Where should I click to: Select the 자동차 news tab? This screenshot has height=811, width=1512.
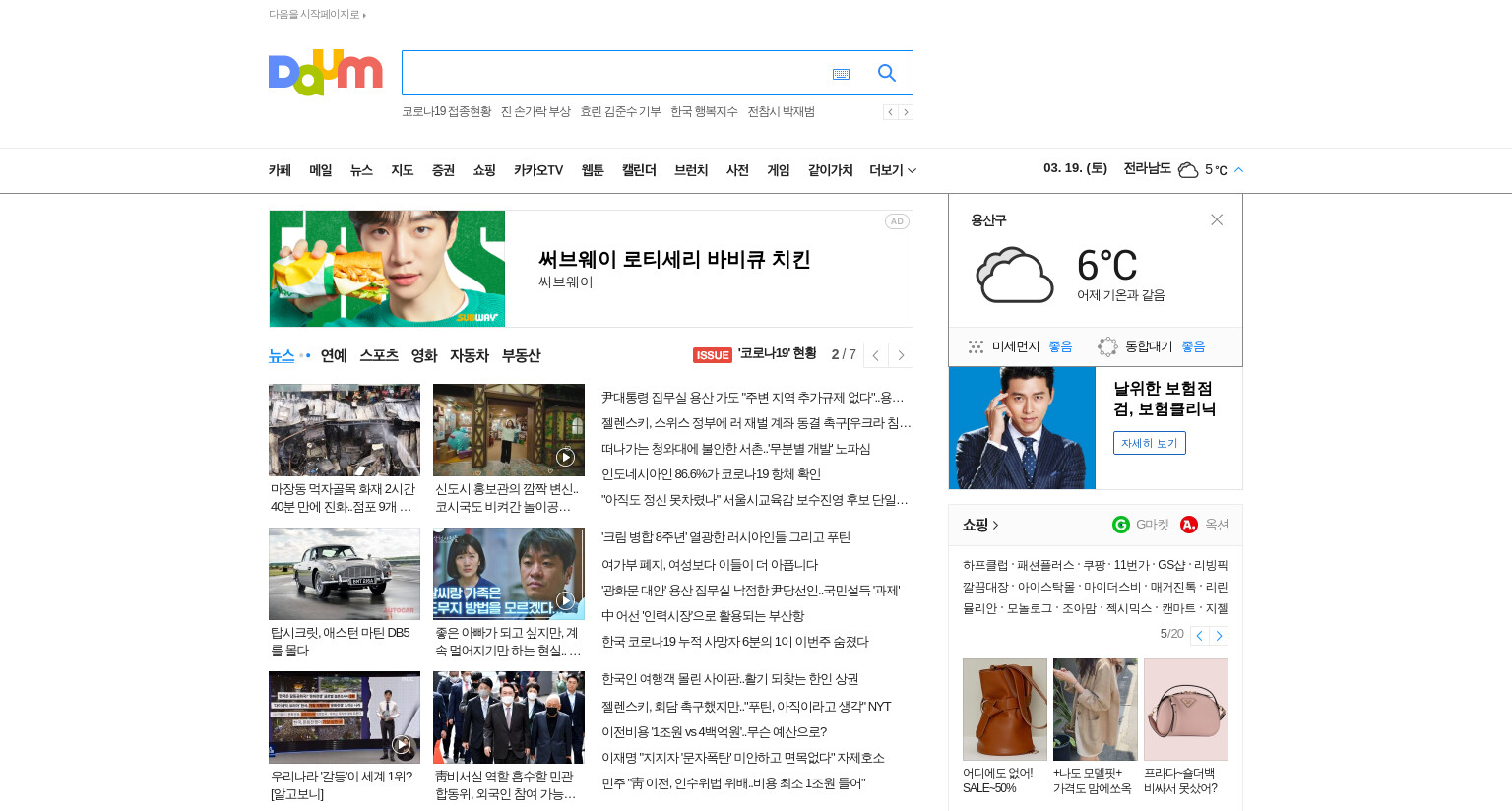coord(470,355)
